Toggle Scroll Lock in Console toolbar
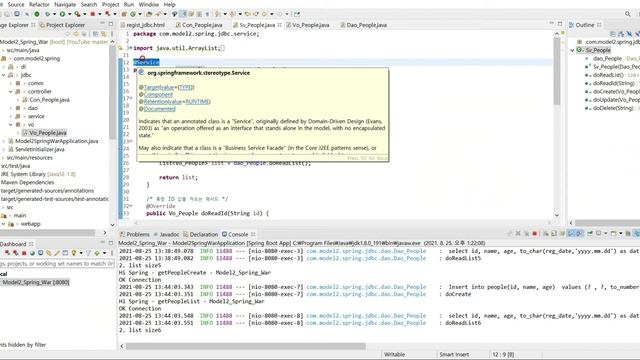This screenshot has width=640, height=360. 554,233
